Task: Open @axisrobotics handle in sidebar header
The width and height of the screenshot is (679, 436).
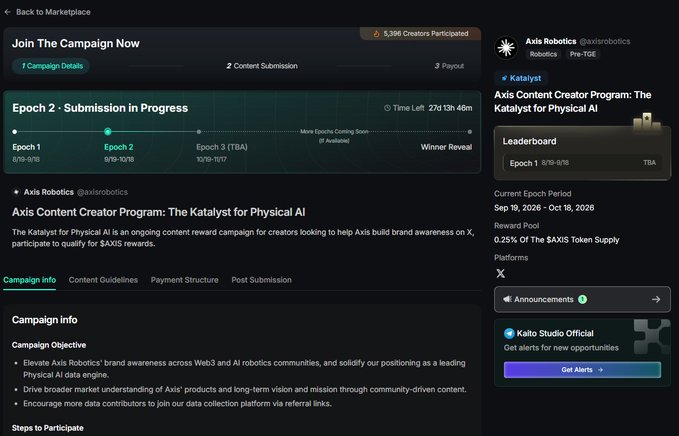Action: pyautogui.click(x=605, y=42)
